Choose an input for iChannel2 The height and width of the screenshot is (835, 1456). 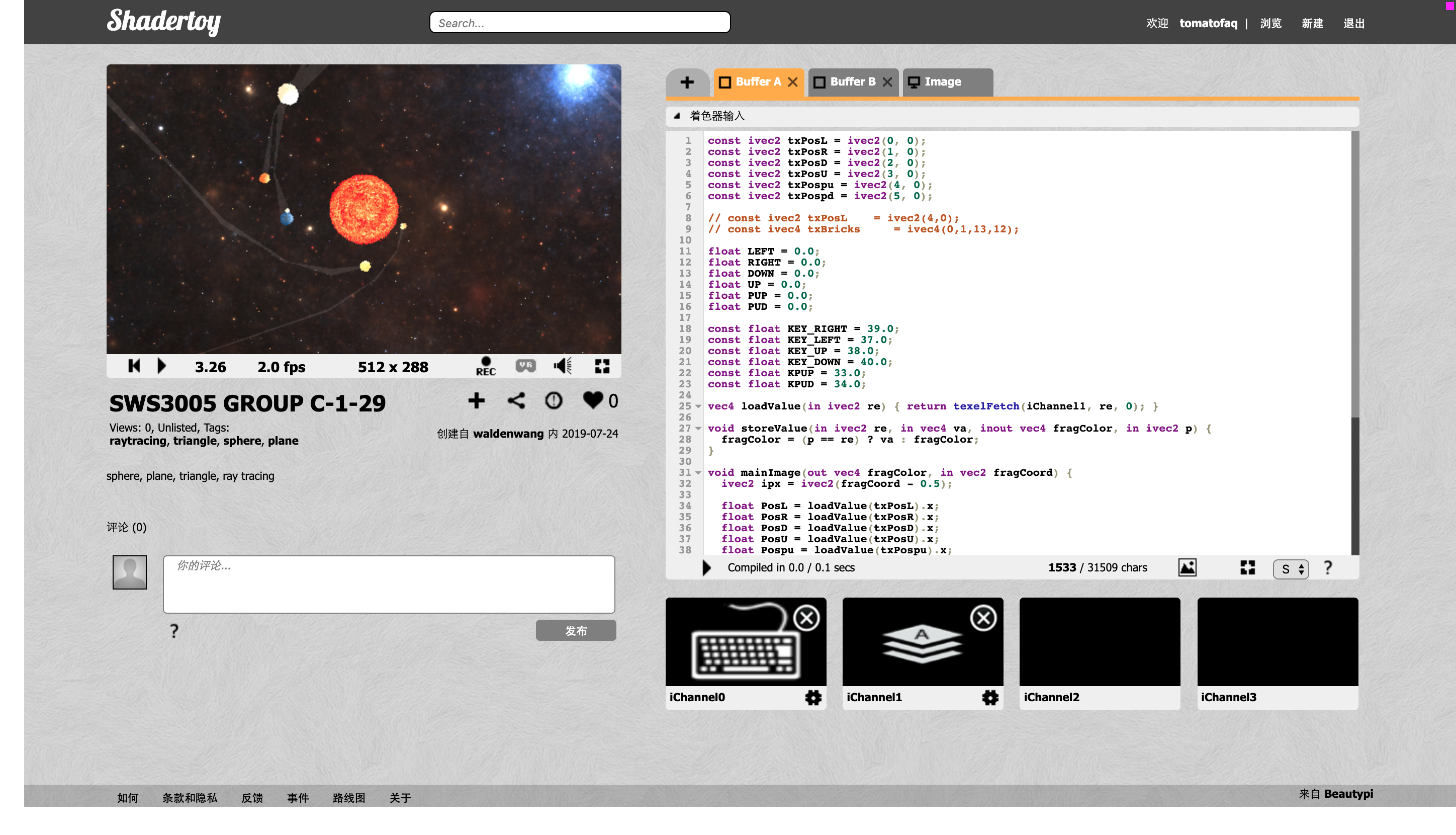point(1100,642)
